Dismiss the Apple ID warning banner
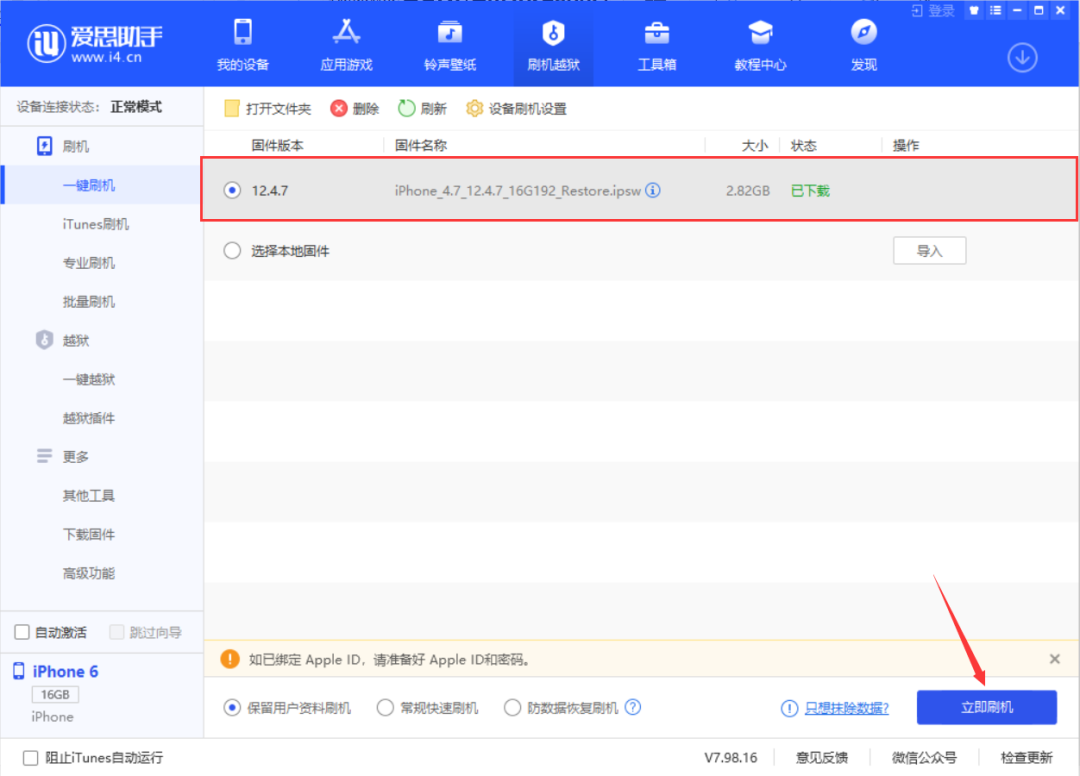Viewport: 1080px width, 776px height. tap(1055, 659)
